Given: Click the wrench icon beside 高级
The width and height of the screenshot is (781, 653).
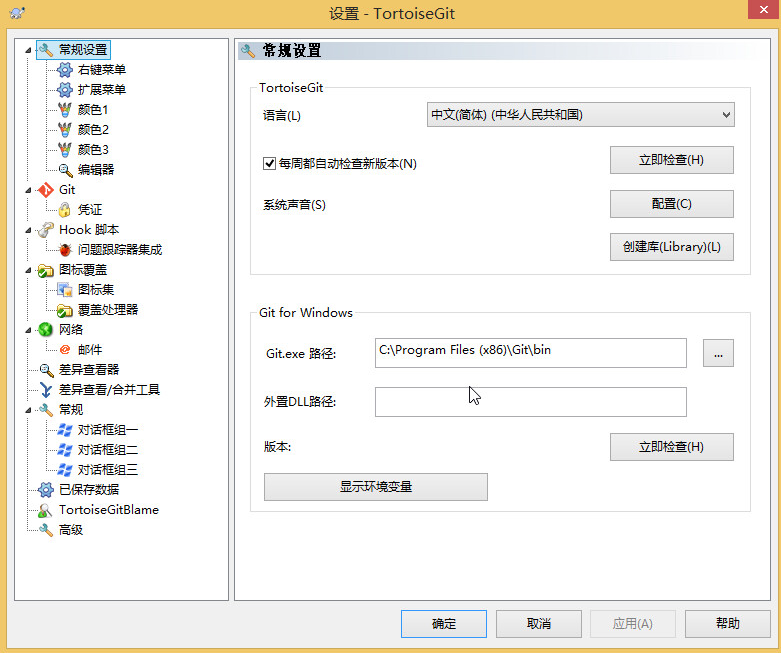Looking at the screenshot, I should (46, 530).
